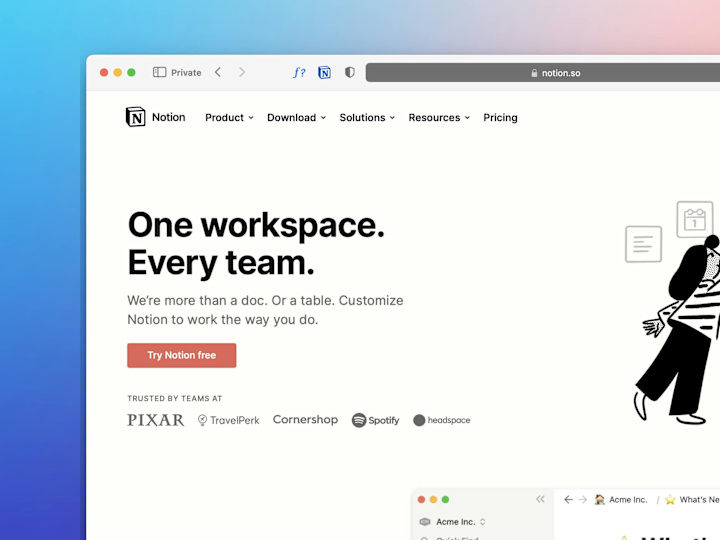This screenshot has width=720, height=540.
Task: Click the headspace logo
Action: [x=442, y=420]
